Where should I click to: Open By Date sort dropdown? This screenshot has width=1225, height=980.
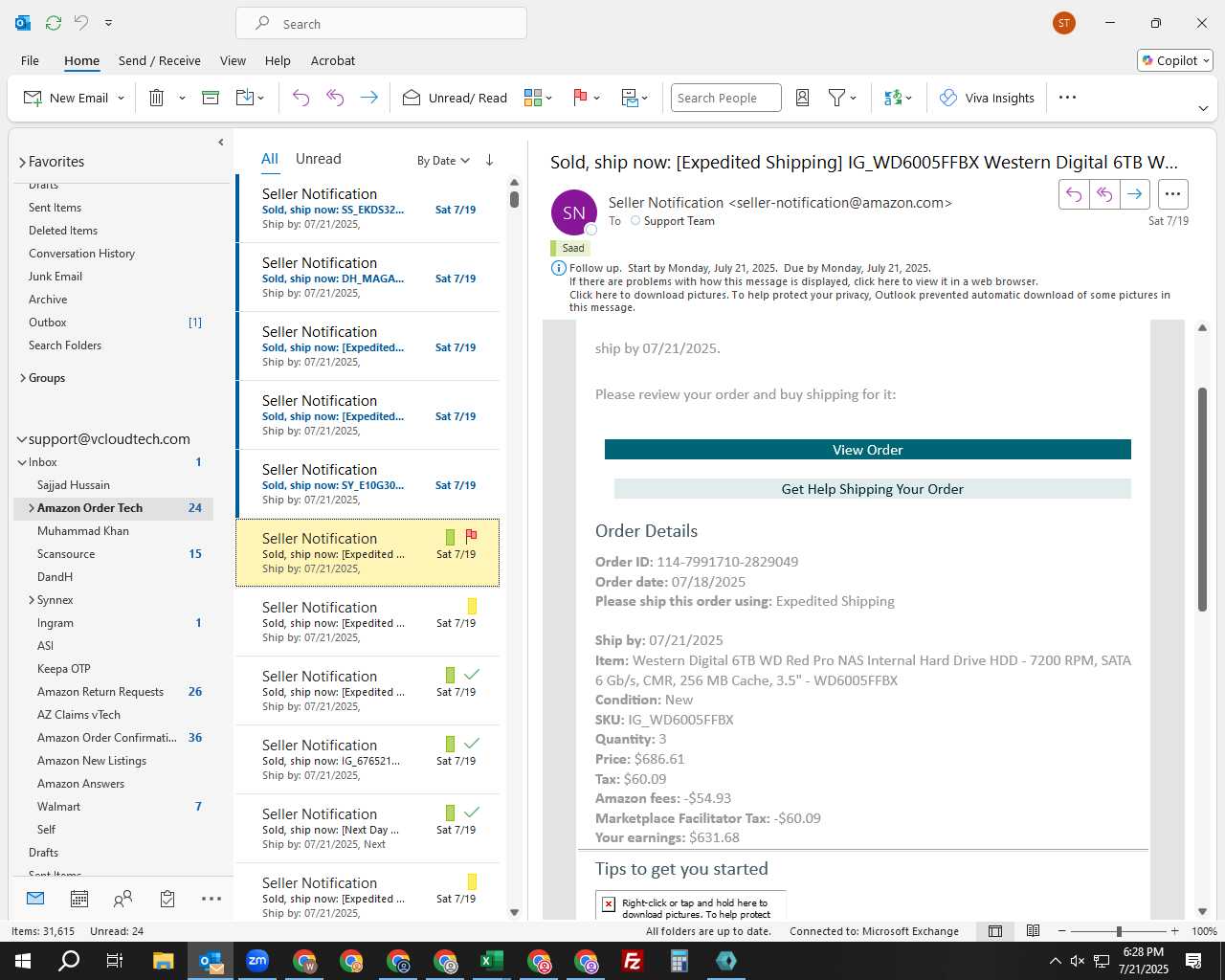coord(443,160)
